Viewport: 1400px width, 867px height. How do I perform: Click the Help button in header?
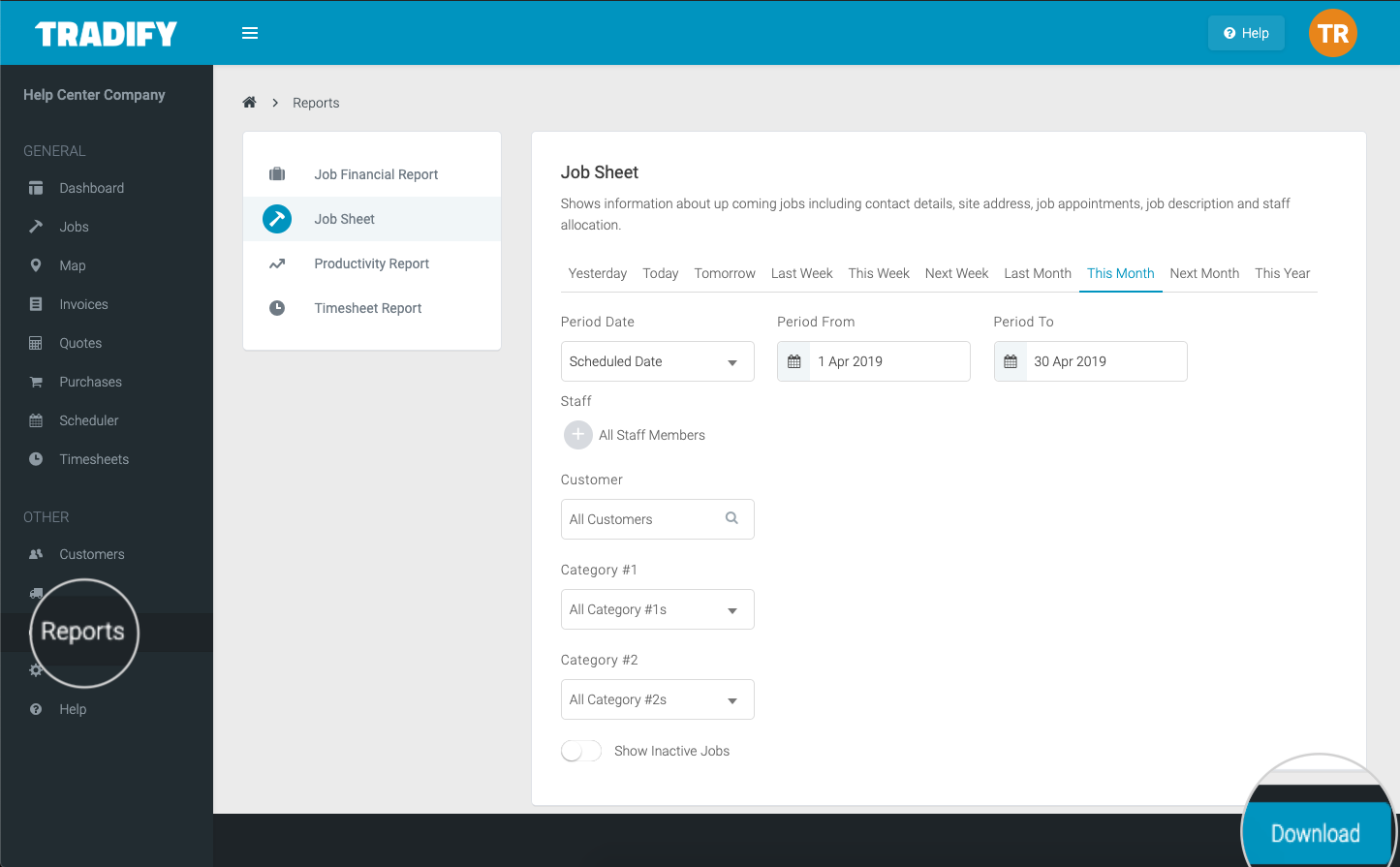(x=1246, y=33)
